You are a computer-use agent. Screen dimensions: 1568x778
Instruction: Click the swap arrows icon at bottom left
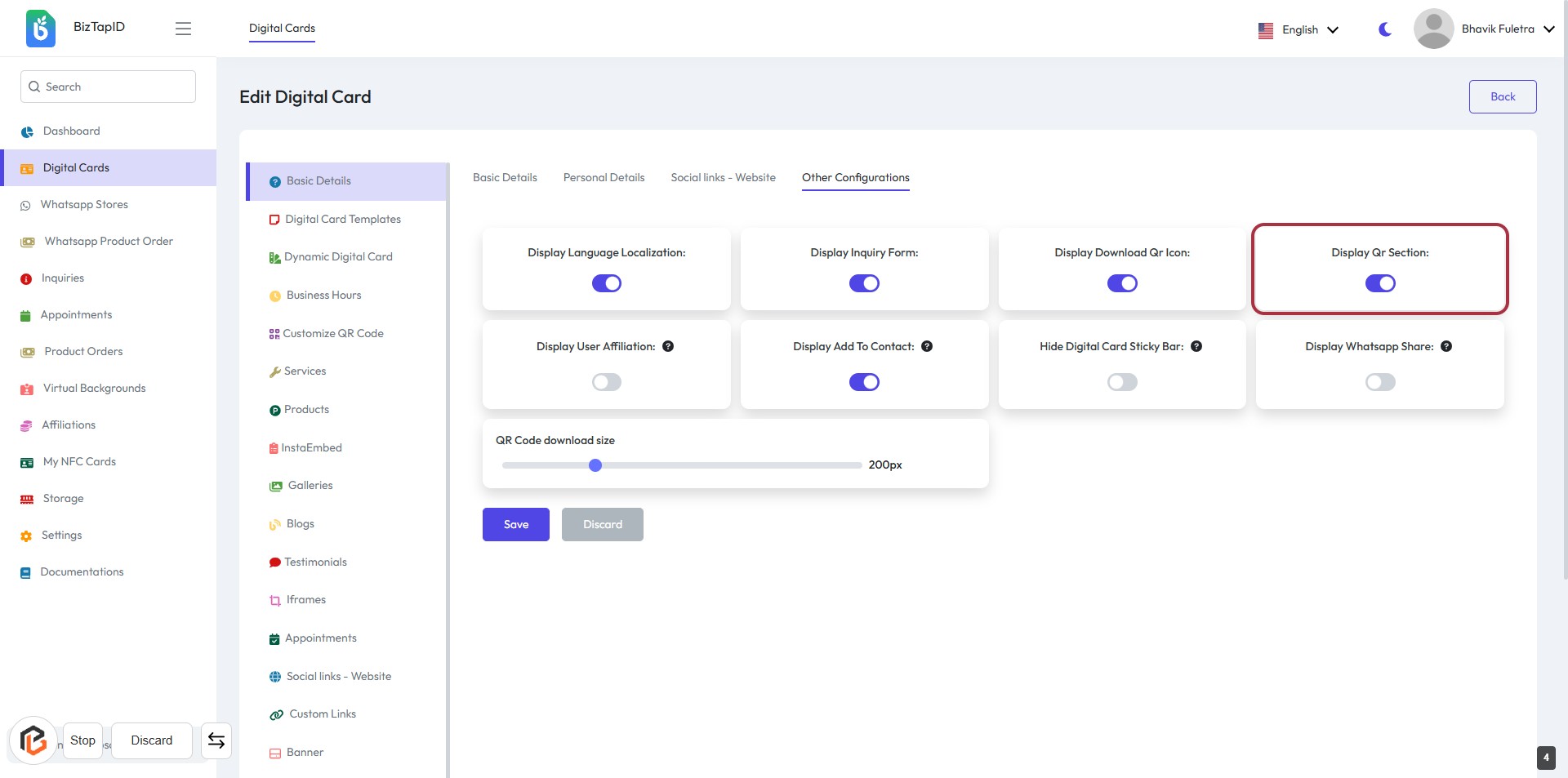pos(216,740)
